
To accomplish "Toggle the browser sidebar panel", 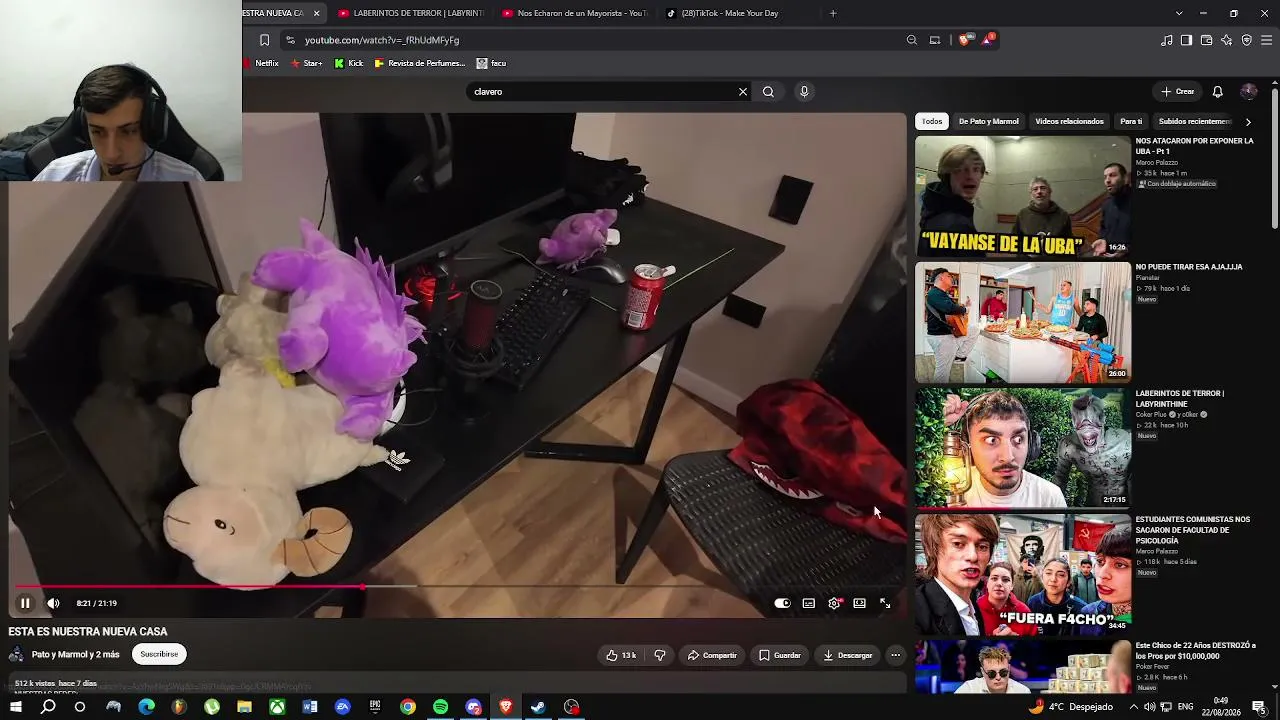I will 1186,40.
